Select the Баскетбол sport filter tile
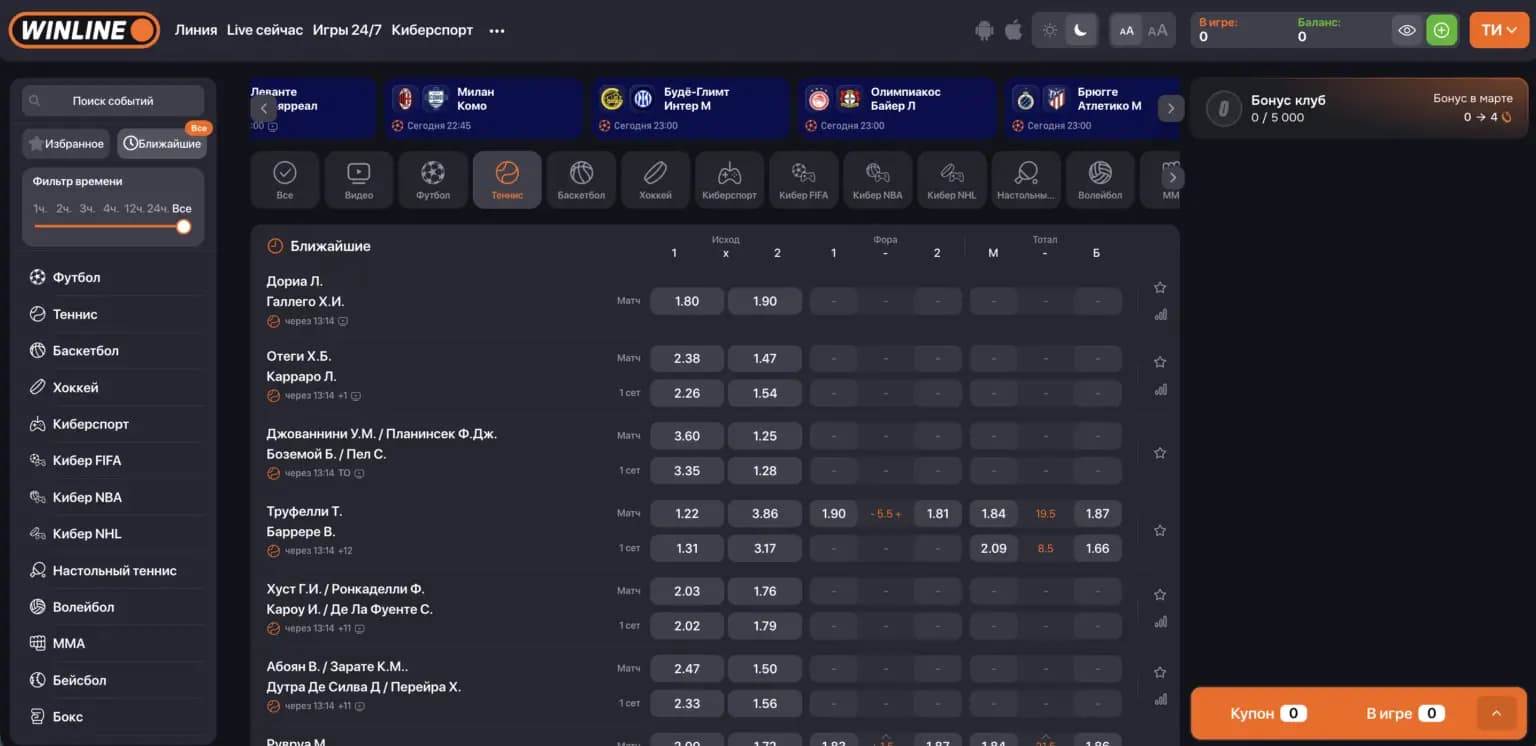This screenshot has height=746, width=1536. [581, 180]
